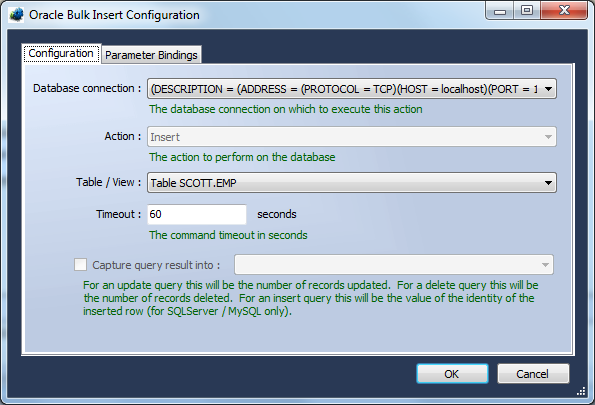Click the Timeout seconds input field

(197, 214)
